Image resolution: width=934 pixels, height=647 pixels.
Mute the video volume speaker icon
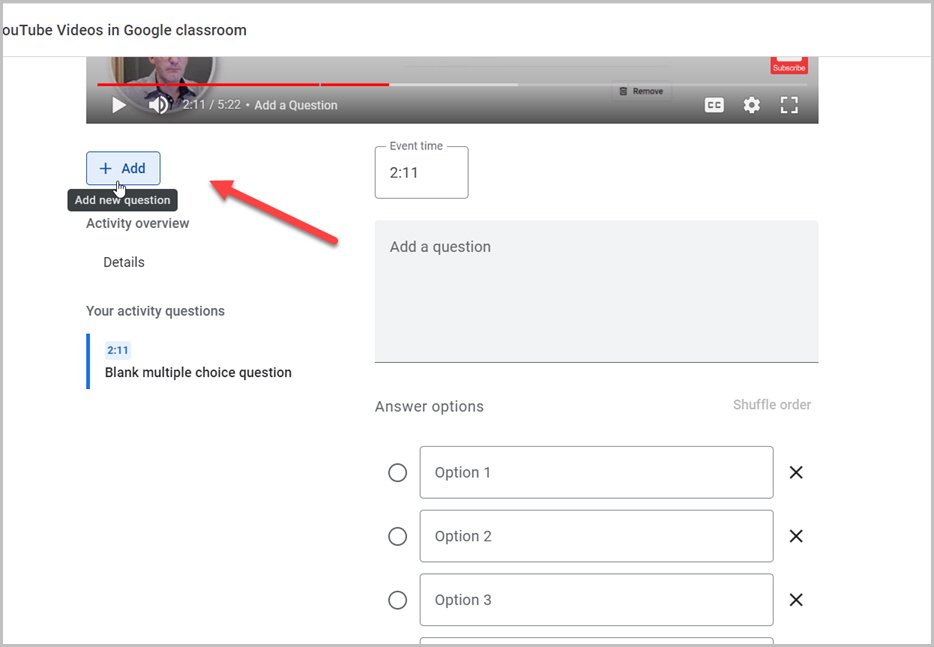[x=158, y=105]
